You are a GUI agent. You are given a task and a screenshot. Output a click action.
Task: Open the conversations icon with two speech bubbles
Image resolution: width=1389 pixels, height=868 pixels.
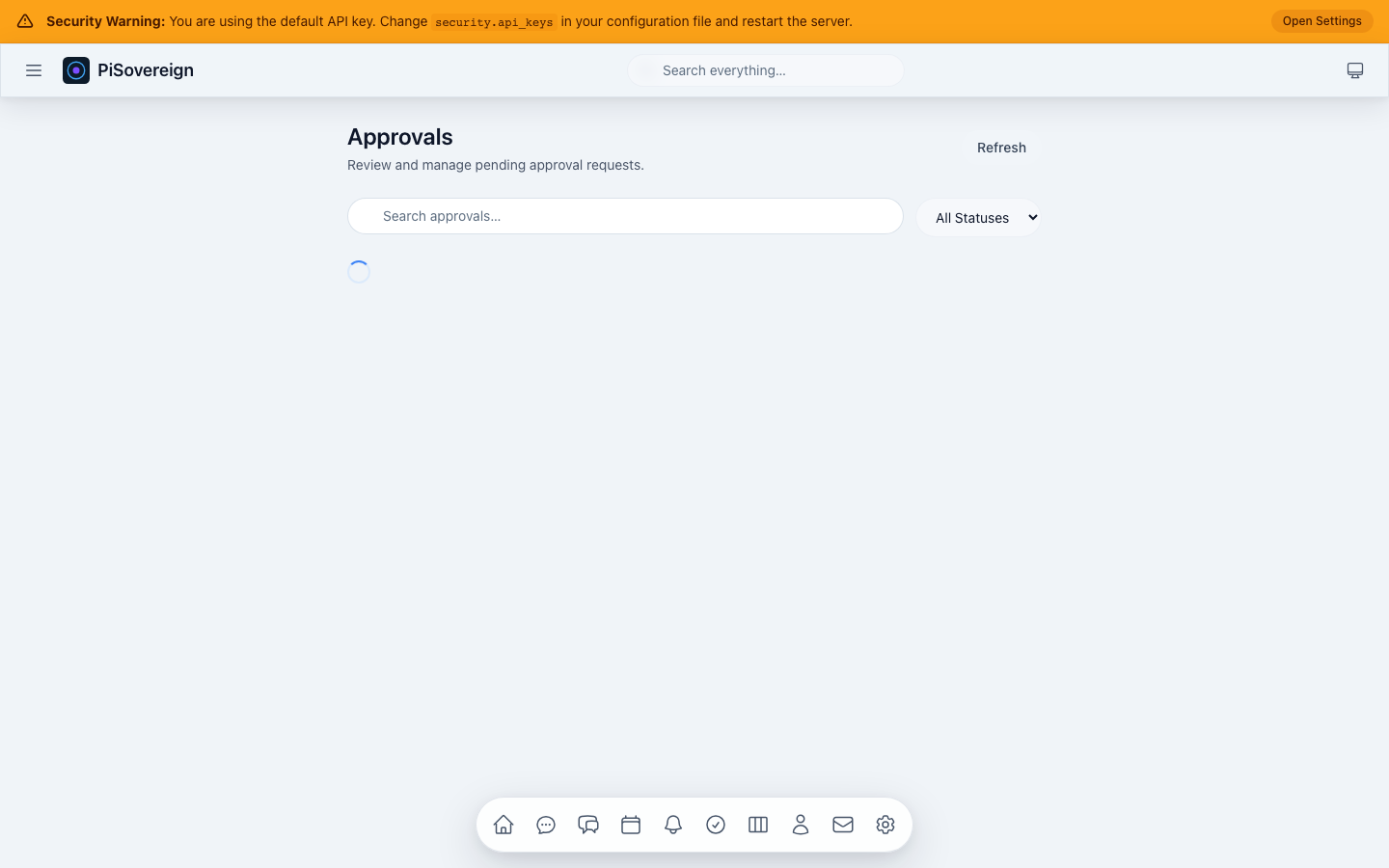588,825
